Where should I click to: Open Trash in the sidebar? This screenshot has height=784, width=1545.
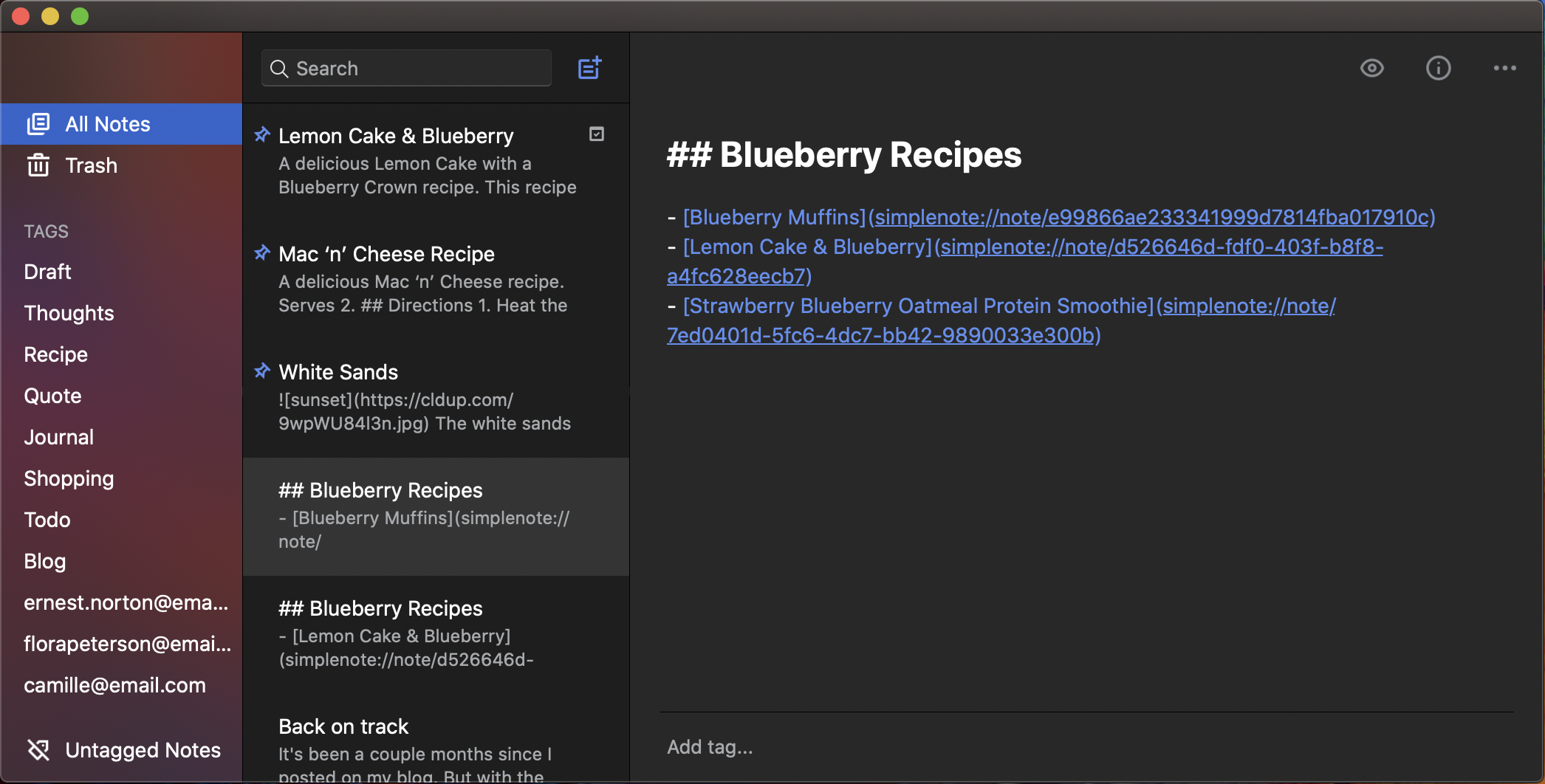click(91, 165)
